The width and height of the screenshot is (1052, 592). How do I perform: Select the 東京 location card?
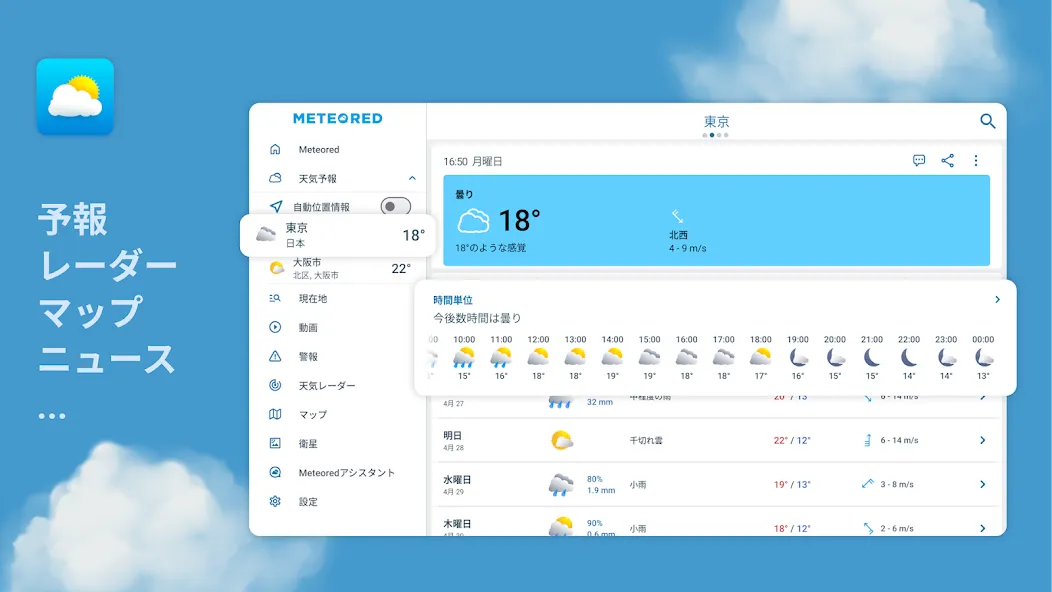337,235
